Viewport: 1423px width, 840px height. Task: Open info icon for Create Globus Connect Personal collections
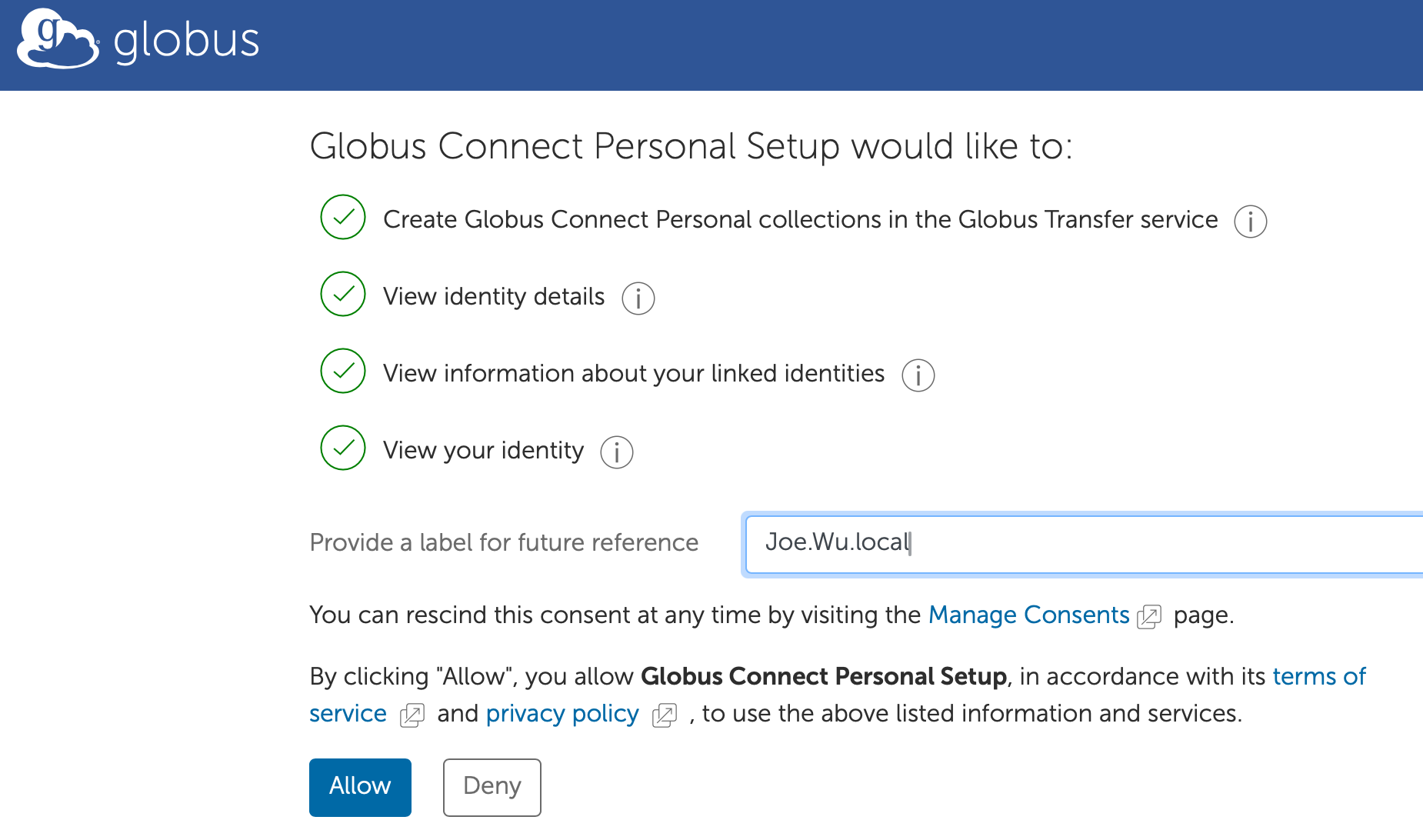1250,222
